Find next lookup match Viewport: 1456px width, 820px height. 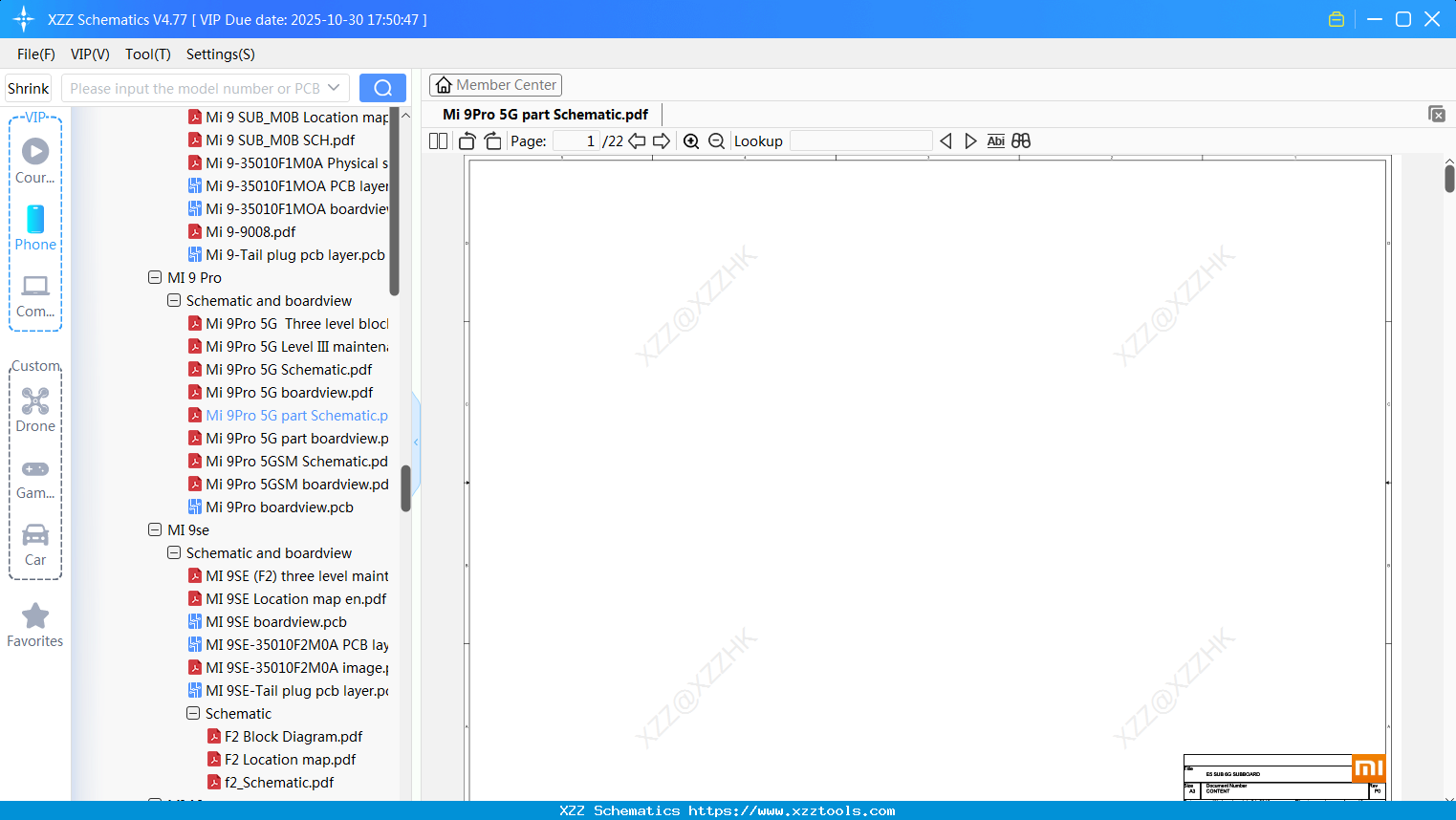(x=970, y=141)
